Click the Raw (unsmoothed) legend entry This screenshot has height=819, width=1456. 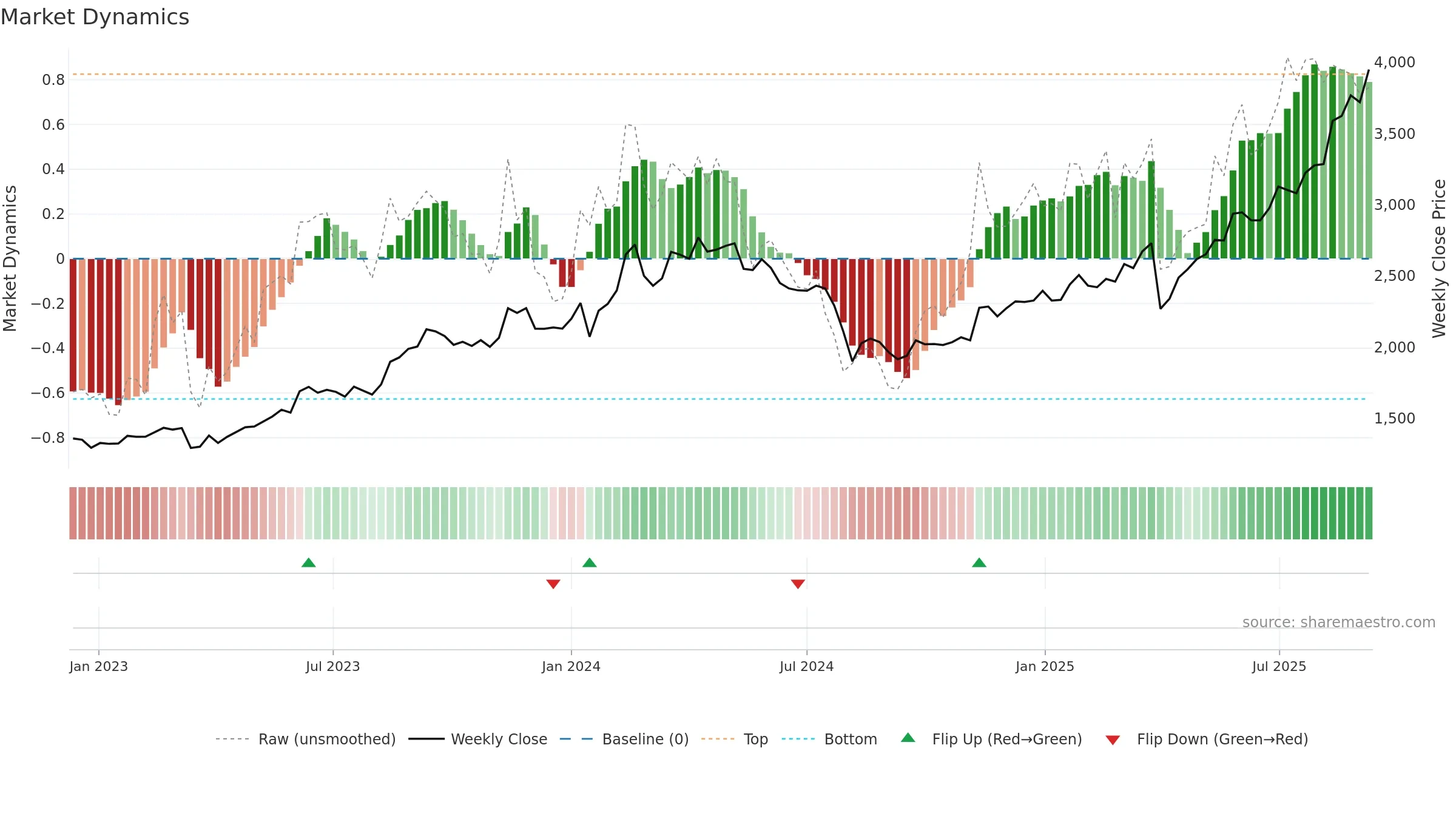coord(305,739)
